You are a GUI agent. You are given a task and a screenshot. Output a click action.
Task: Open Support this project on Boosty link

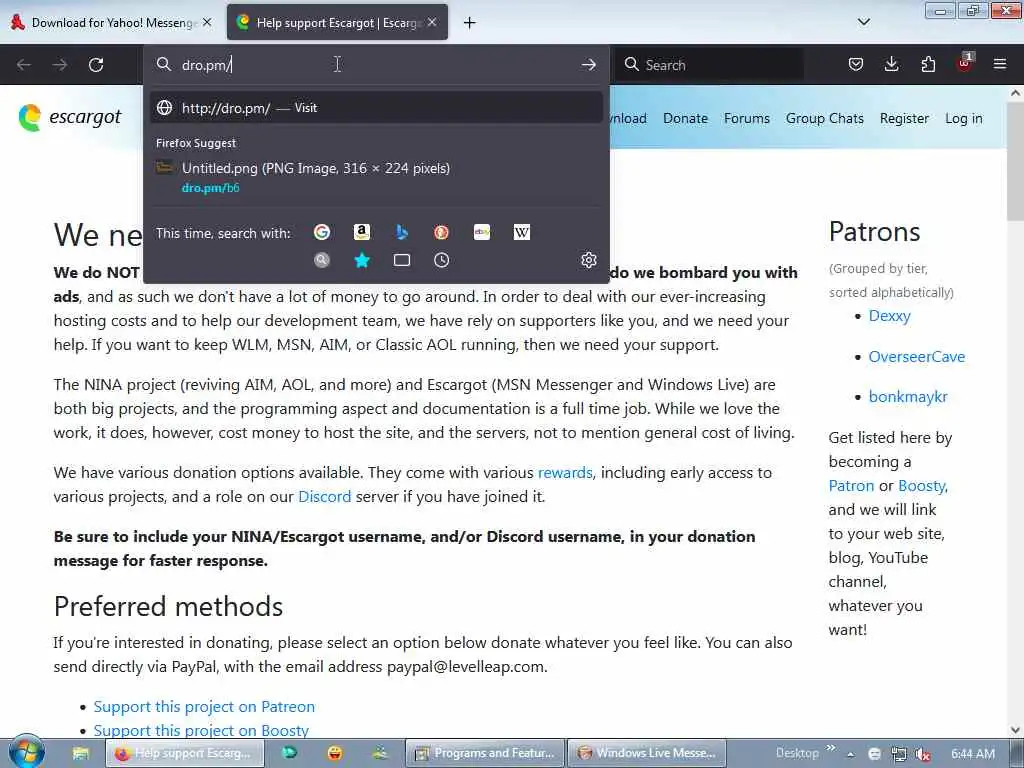coord(201,730)
